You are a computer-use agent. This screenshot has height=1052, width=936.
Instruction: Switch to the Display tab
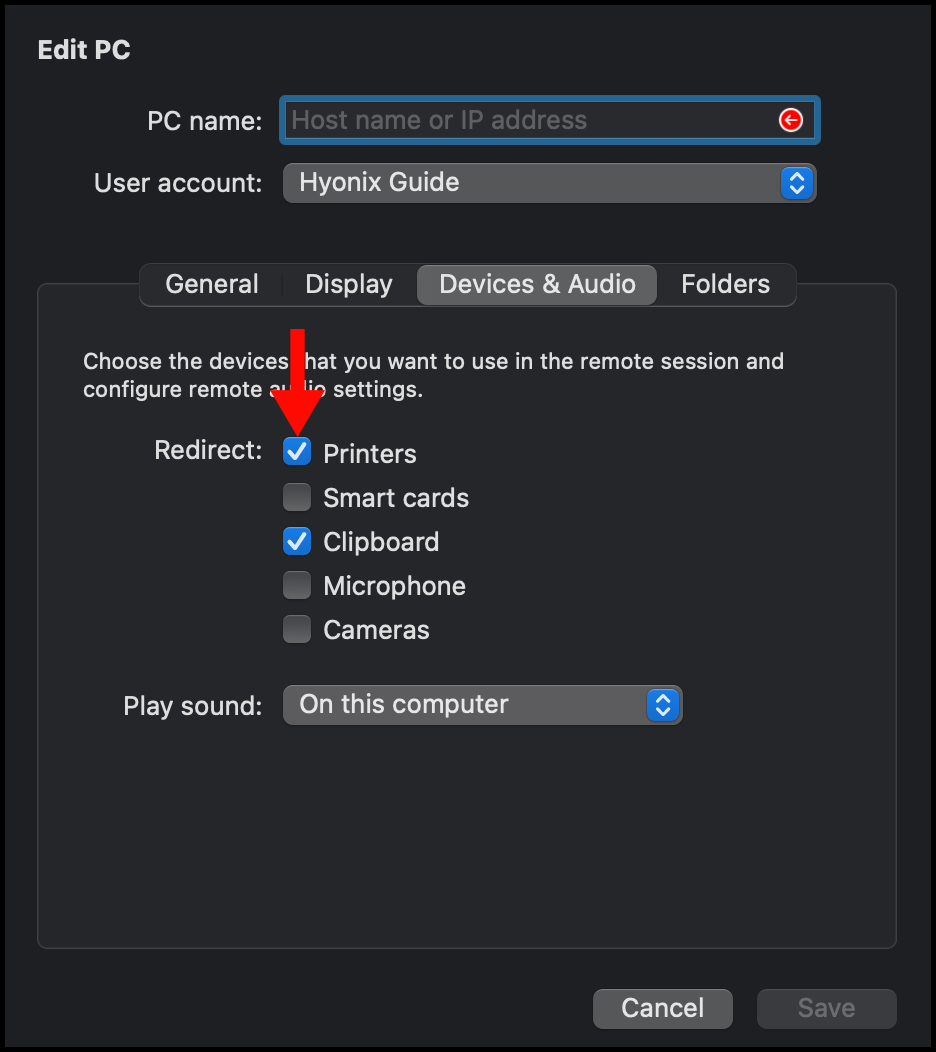pos(348,284)
